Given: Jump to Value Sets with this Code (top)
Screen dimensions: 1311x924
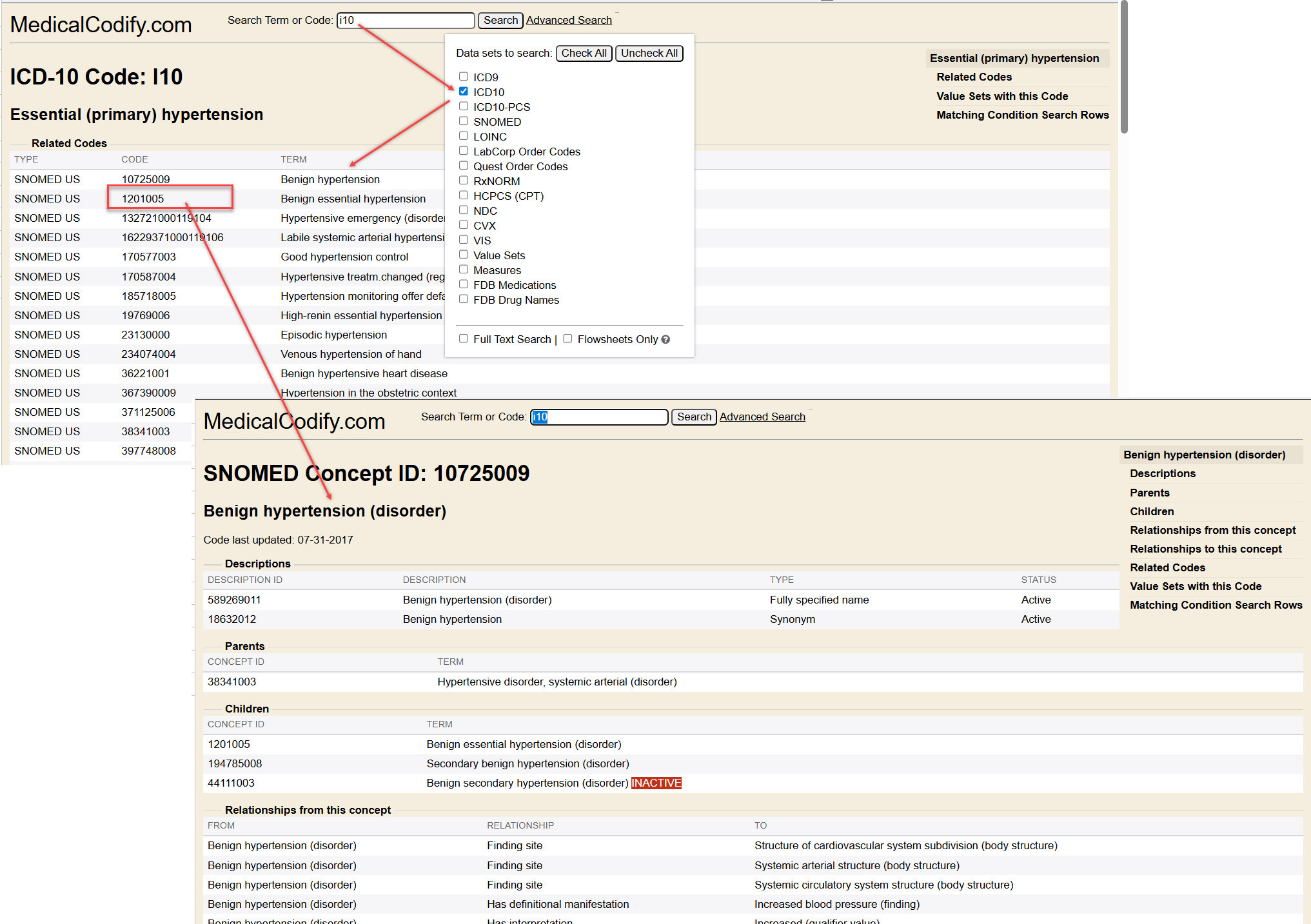Looking at the screenshot, I should (x=1002, y=96).
